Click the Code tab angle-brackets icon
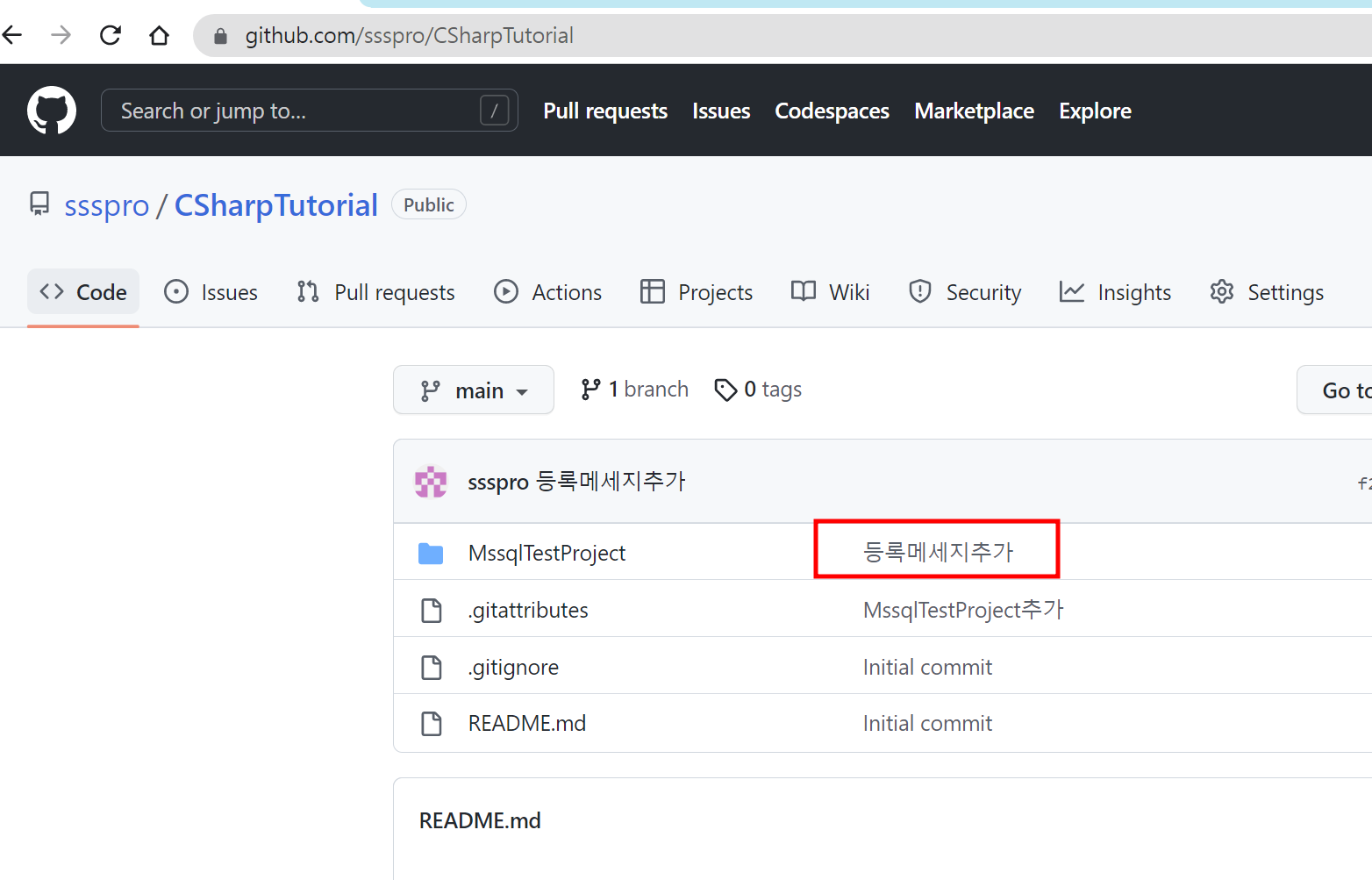The height and width of the screenshot is (880, 1372). (52, 291)
